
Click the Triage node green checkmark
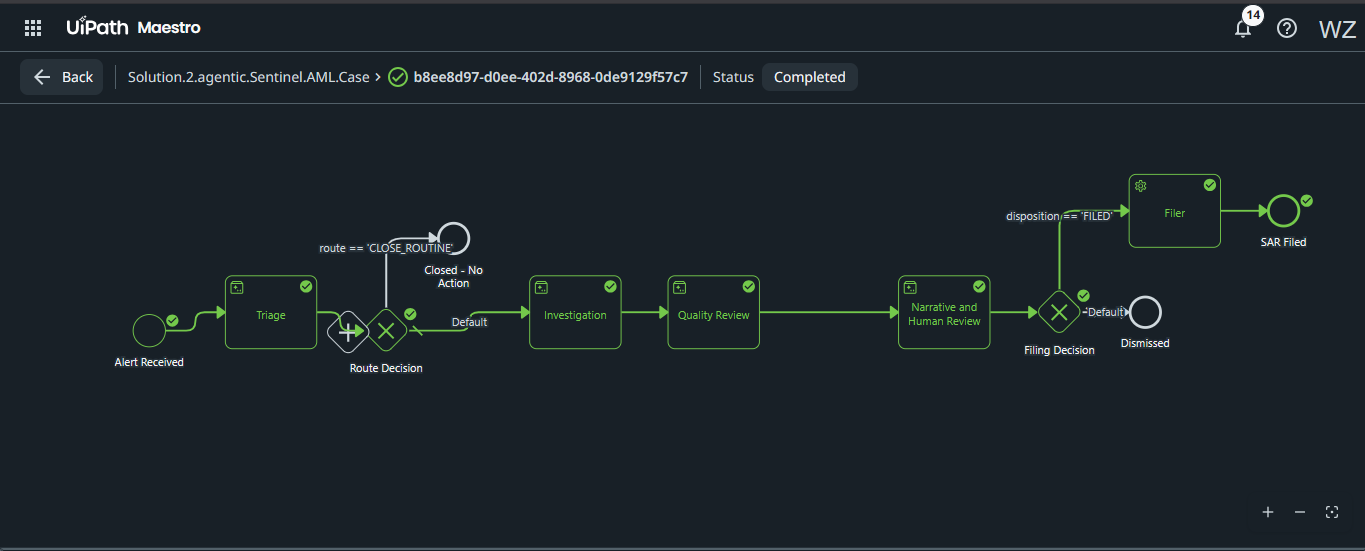click(x=306, y=286)
